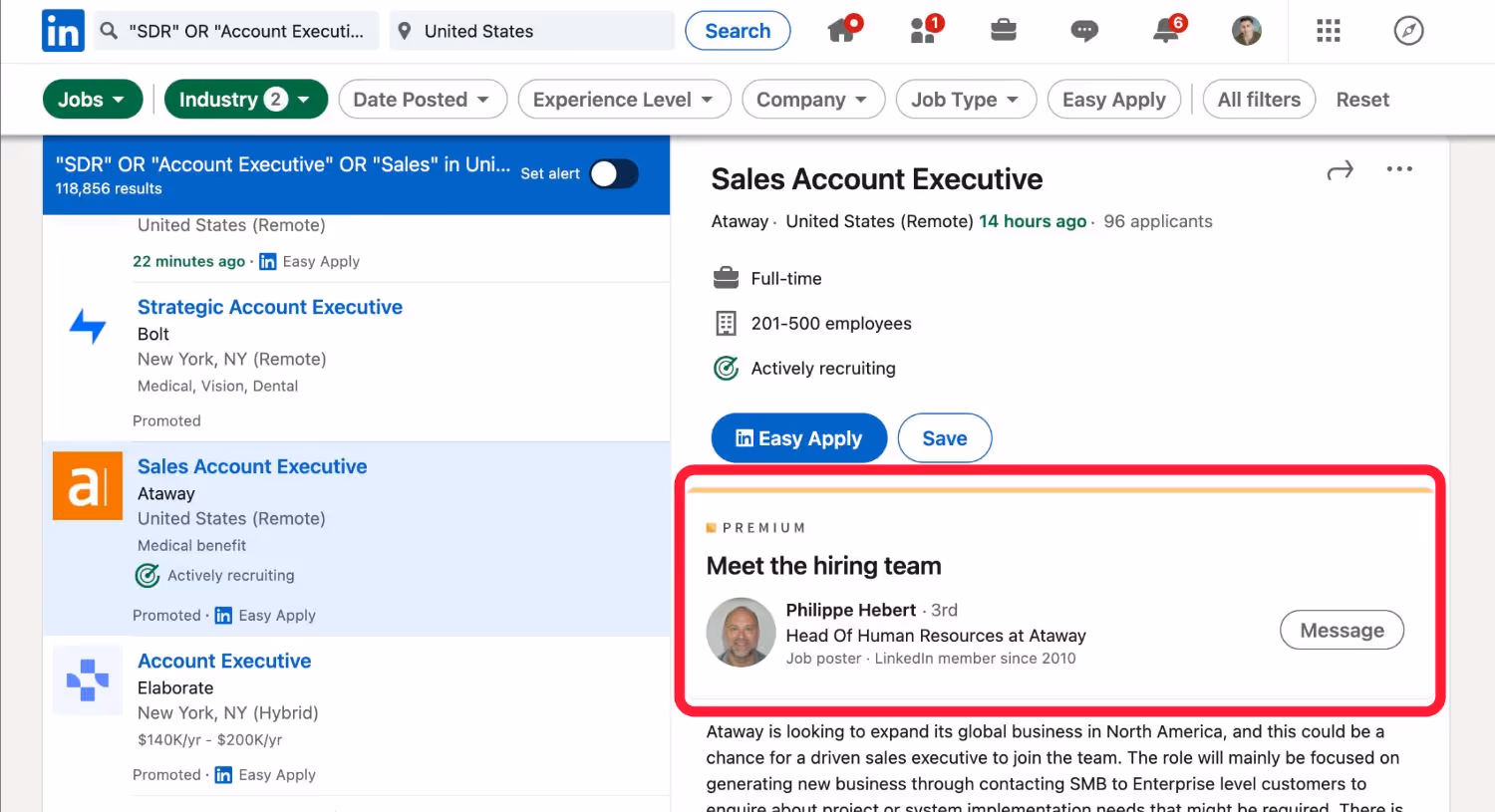Open the Jobs briefcase icon
This screenshot has height=812, width=1495.
pyautogui.click(x=1004, y=30)
